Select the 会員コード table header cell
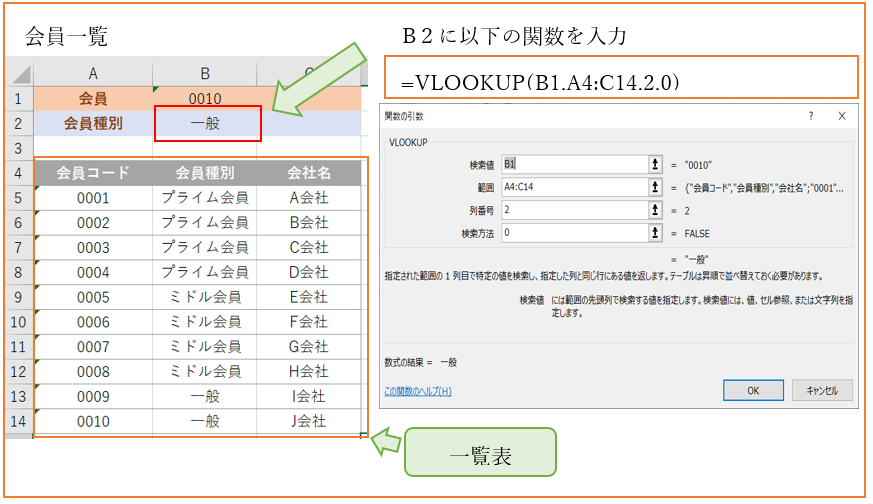873x504 pixels. pyautogui.click(x=93, y=173)
